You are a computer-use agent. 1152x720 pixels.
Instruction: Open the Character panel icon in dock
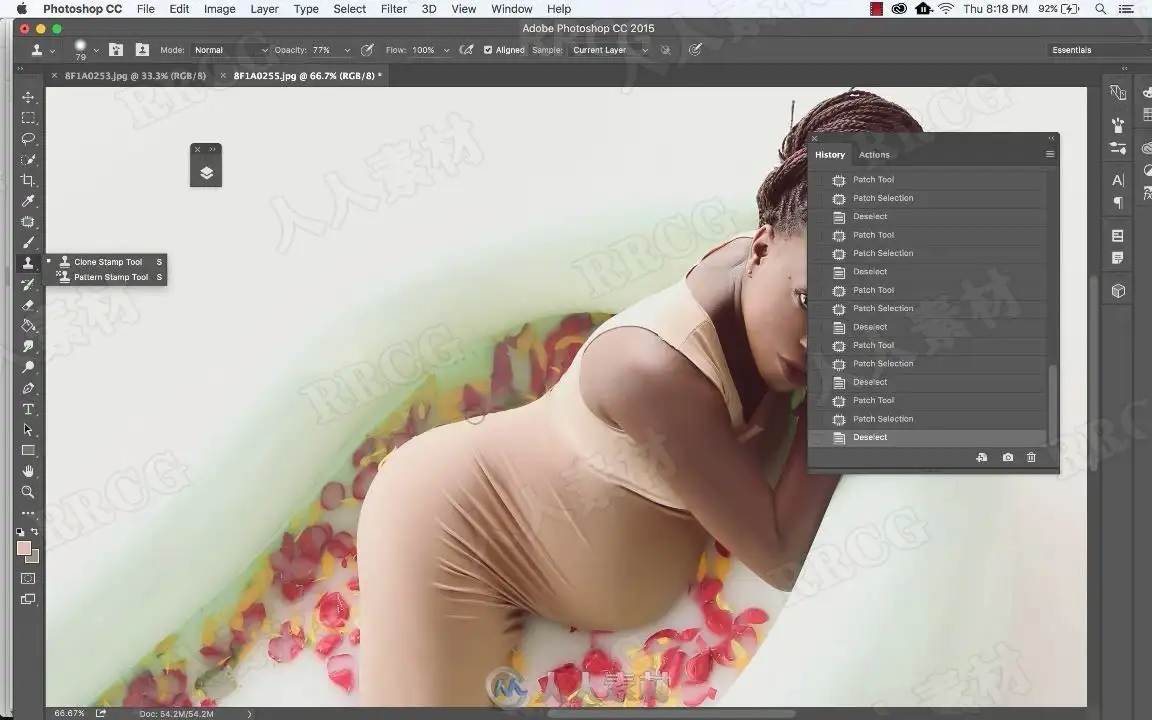click(1117, 180)
